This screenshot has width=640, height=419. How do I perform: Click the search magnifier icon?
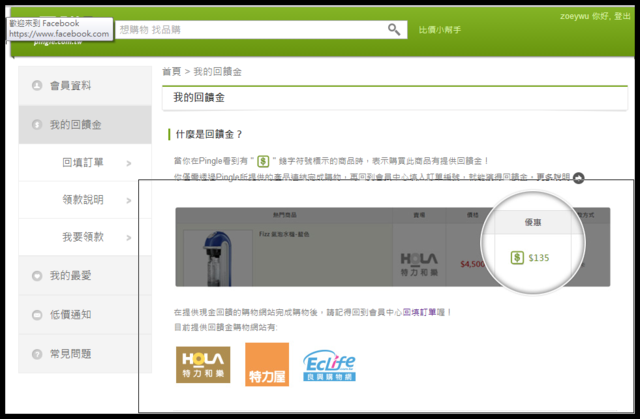click(393, 29)
